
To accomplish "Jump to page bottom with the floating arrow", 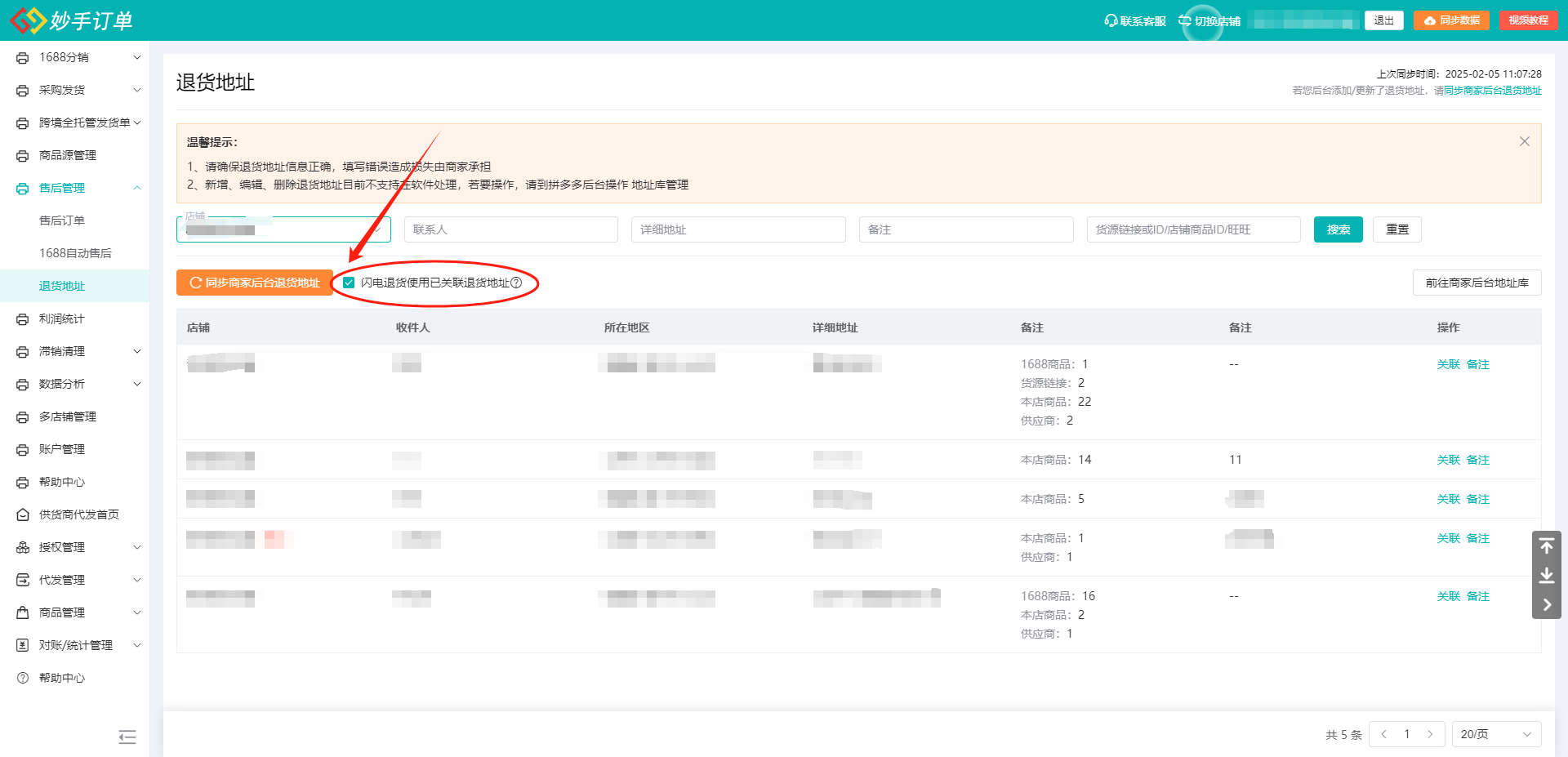I will pyautogui.click(x=1547, y=576).
